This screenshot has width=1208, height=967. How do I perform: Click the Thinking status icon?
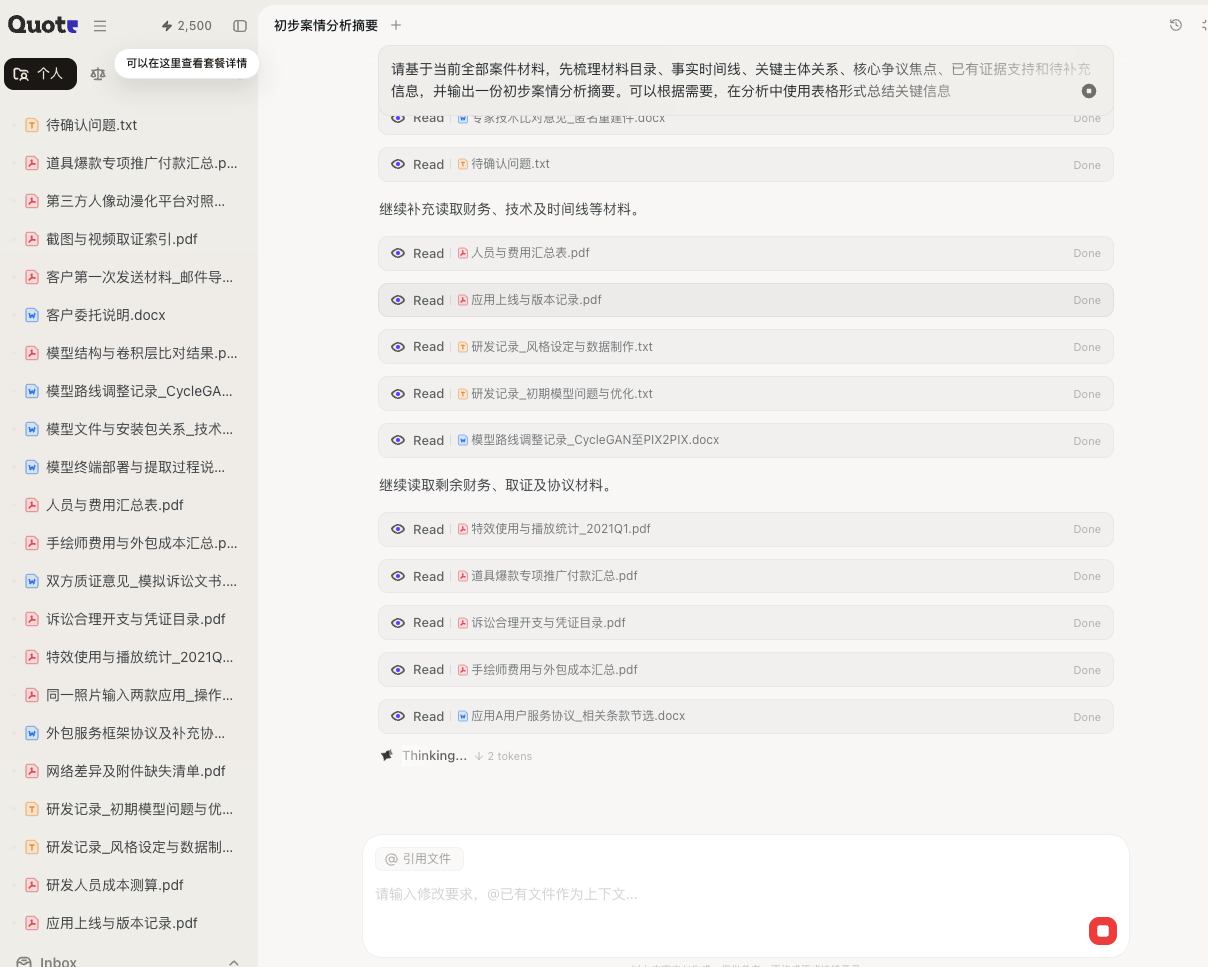point(387,756)
